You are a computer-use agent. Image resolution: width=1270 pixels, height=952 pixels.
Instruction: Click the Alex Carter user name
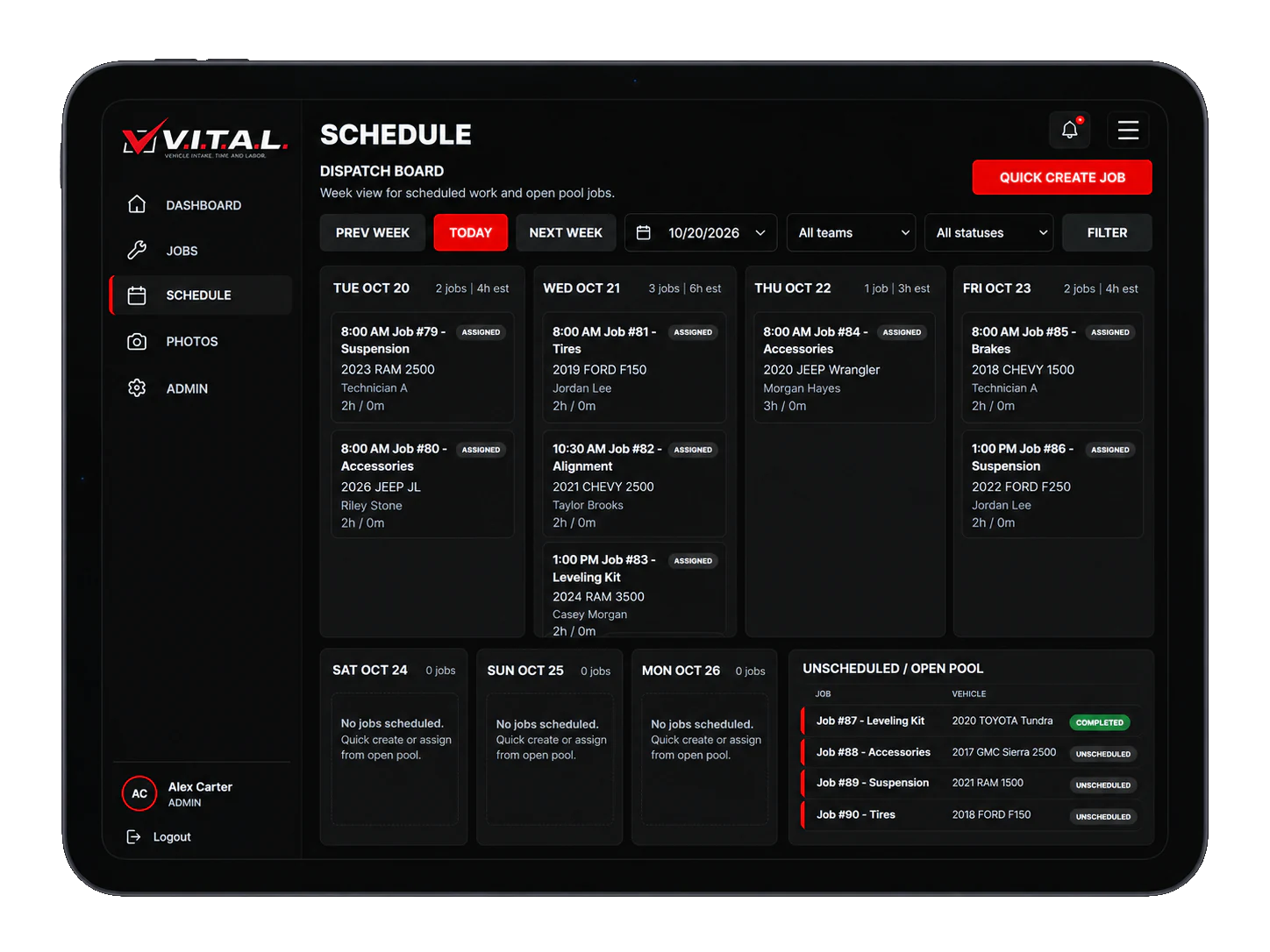[x=200, y=786]
